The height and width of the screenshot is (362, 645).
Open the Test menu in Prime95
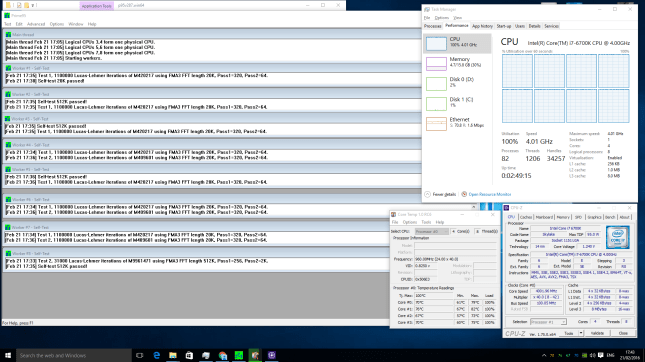coord(7,24)
